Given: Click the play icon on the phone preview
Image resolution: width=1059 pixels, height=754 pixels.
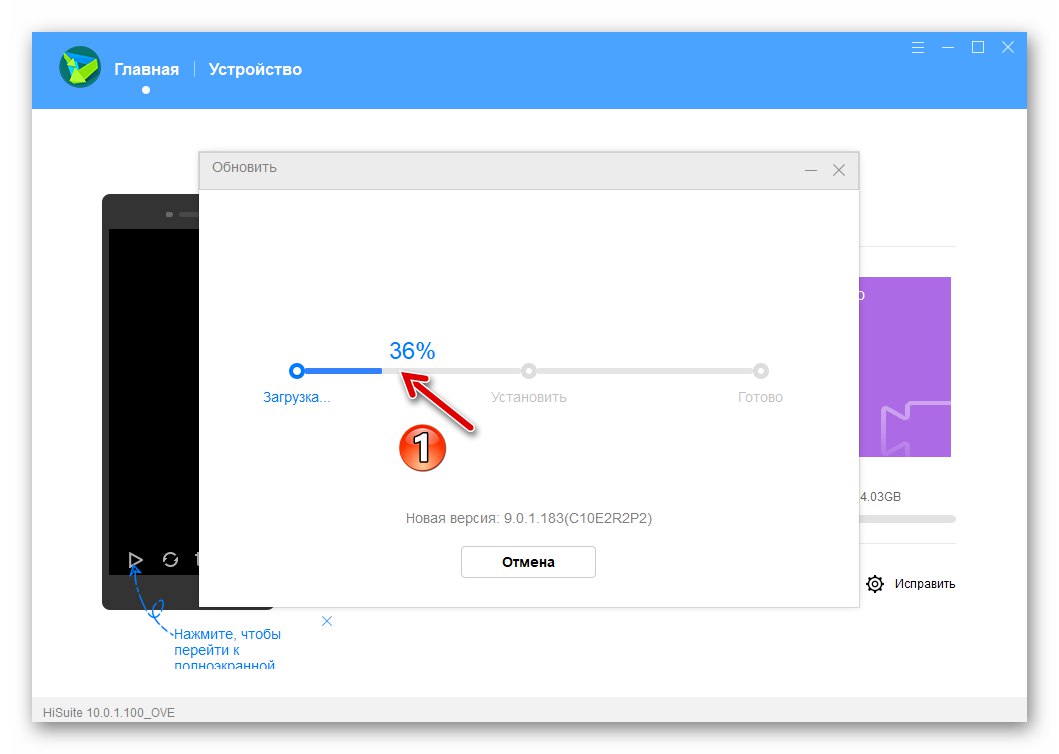Looking at the screenshot, I should pos(135,559).
